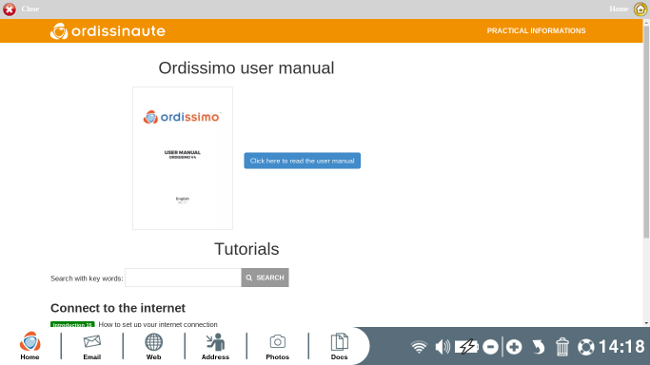Zoom out with the minus icon
Image resolution: width=650 pixels, height=365 pixels.
pos(490,347)
